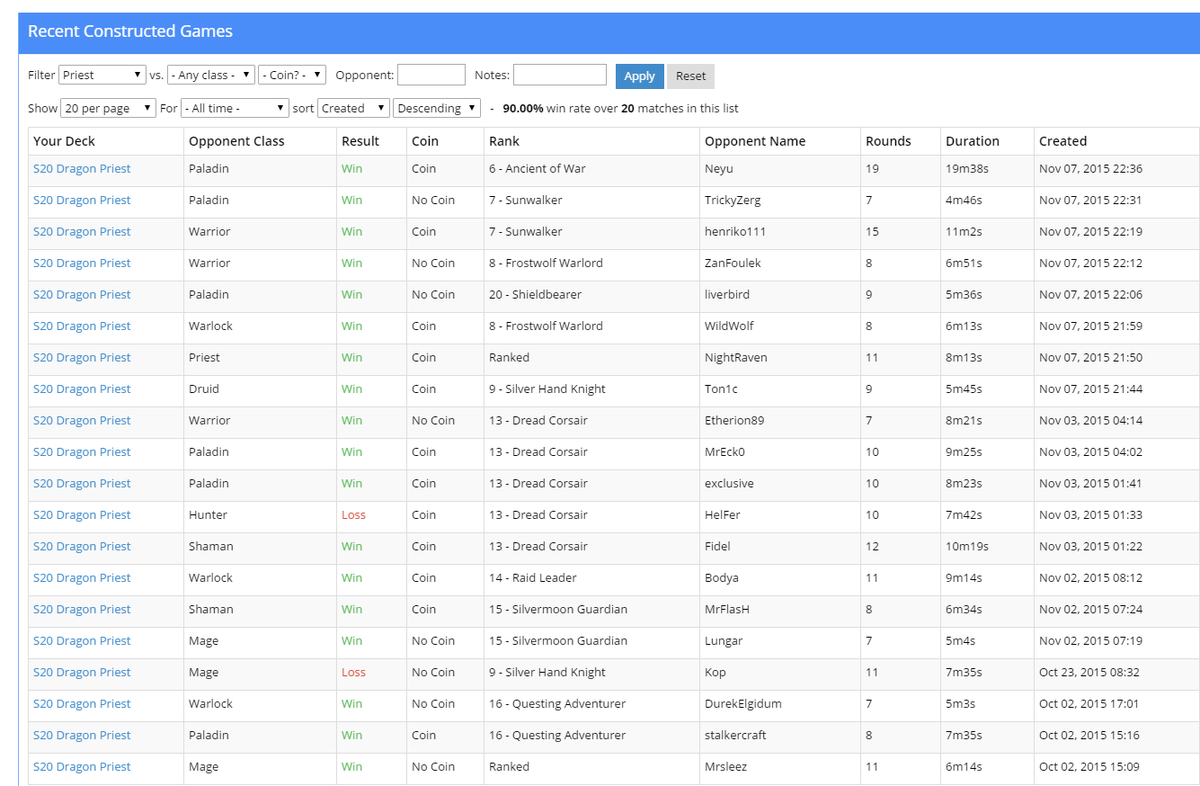Viewport: 1200px width, 786px height.
Task: Open S20 Dragon Priest deck in Neyu row
Action: [x=82, y=169]
